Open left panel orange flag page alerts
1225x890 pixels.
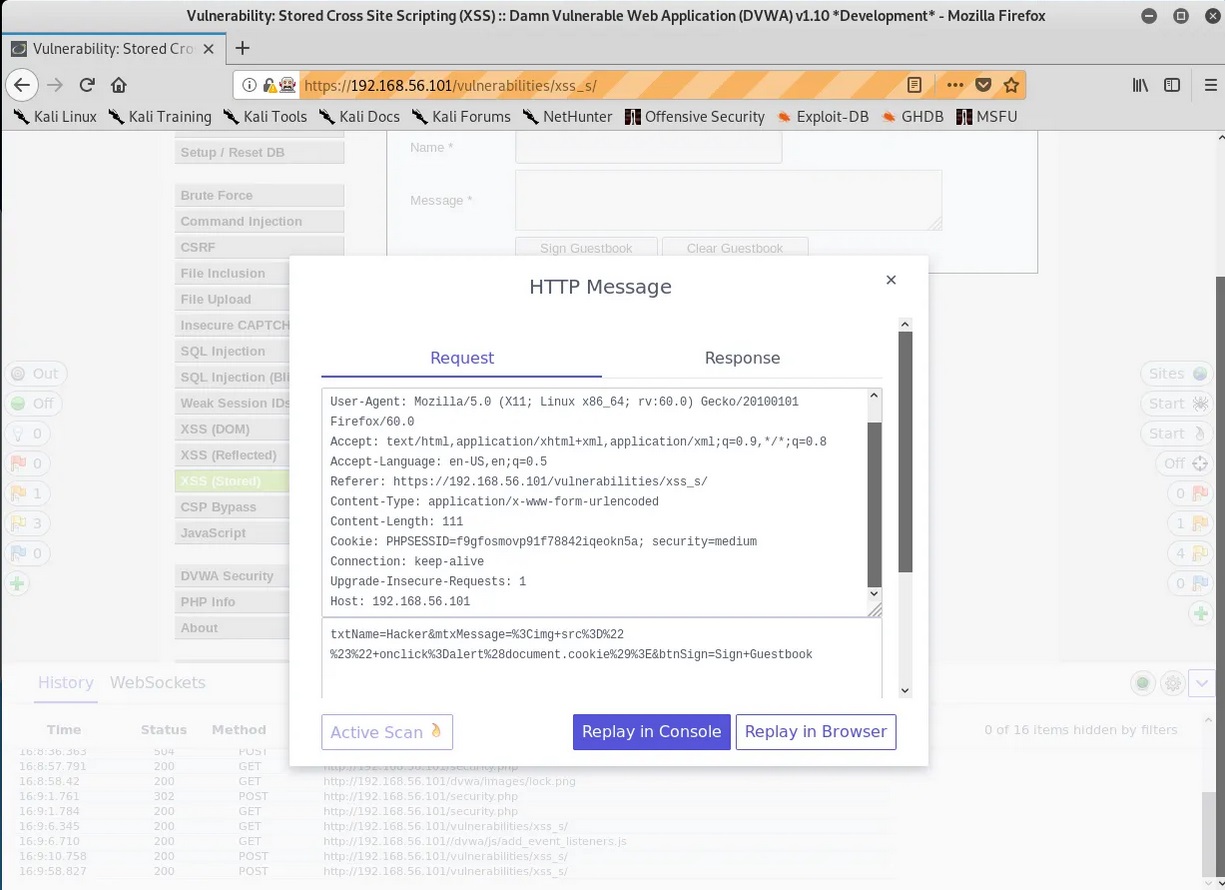tap(28, 493)
